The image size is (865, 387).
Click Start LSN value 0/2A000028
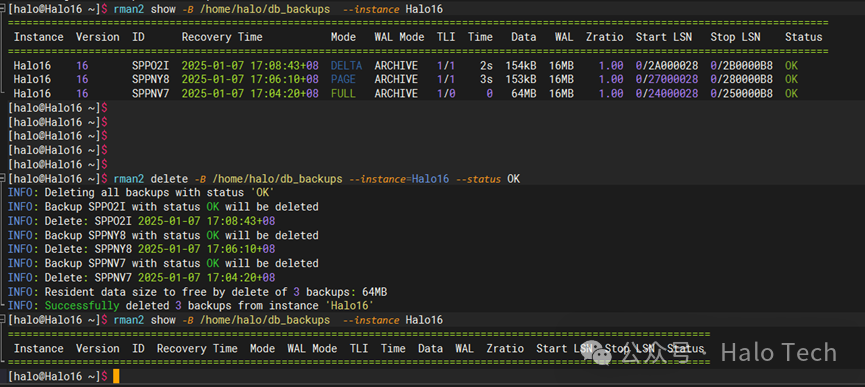666,66
